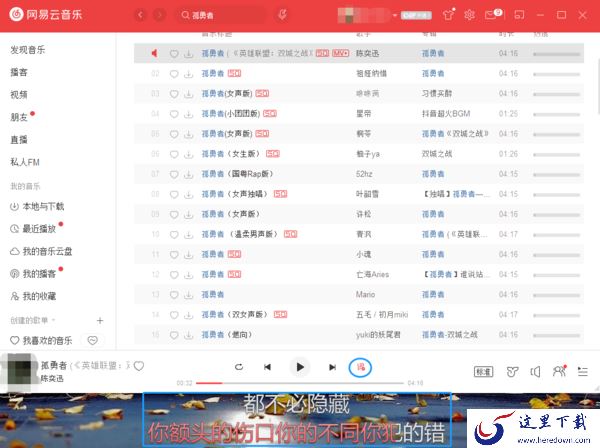Open 我的收藏 in the sidebar
The width and height of the screenshot is (600, 448).
(33, 296)
